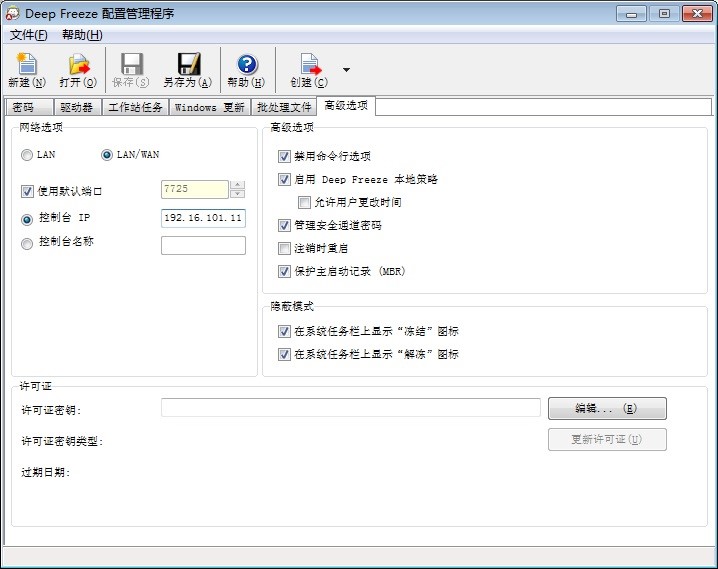Click the 创建(C) create icon
Image resolution: width=718 pixels, height=569 pixels.
[310, 64]
